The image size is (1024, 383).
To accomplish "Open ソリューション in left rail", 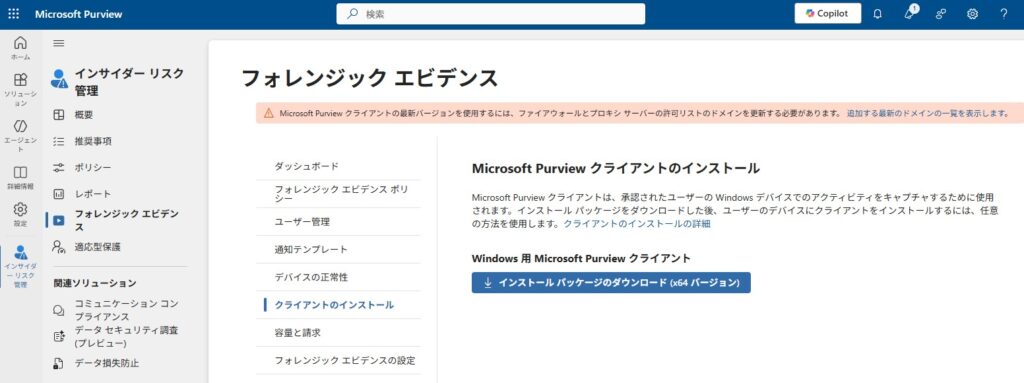I will point(20,90).
